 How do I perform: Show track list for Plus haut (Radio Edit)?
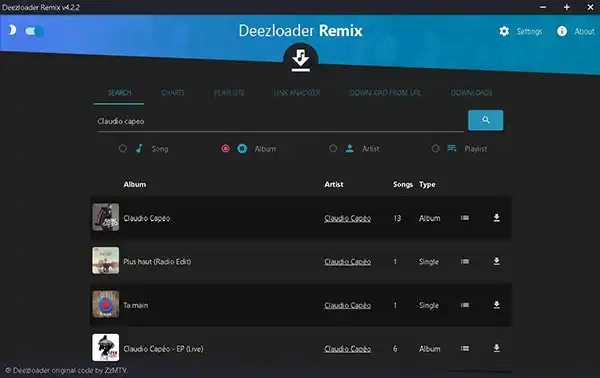tap(465, 261)
